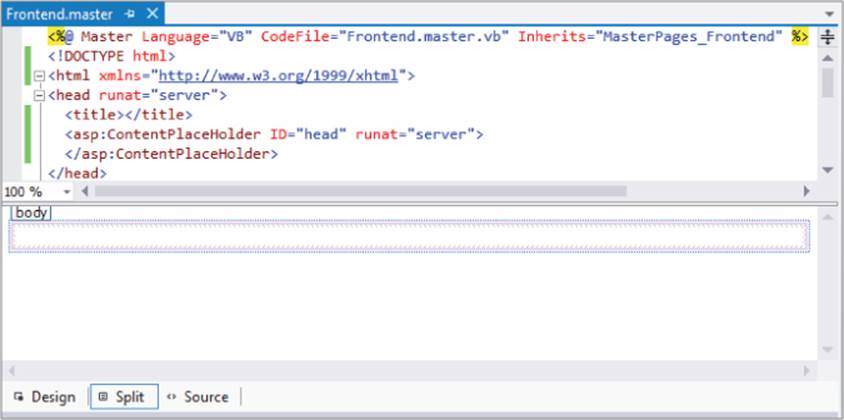844x420 pixels.
Task: Click the <!DOCTYPE html> line
Action: coord(111,57)
